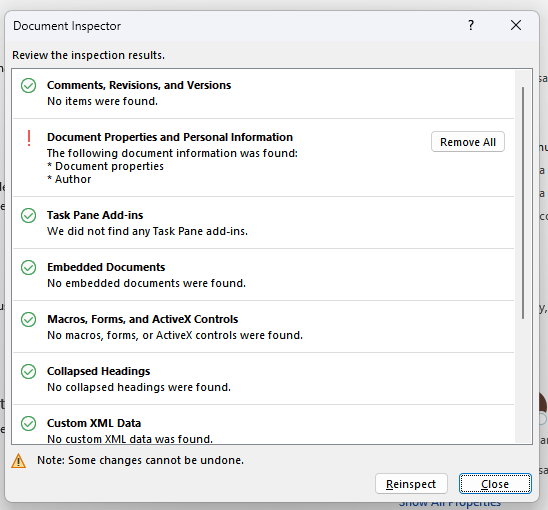548x510 pixels.
Task: Click green checkmark beside Comments, Revisions, and Versions
Action: click(x=28, y=86)
